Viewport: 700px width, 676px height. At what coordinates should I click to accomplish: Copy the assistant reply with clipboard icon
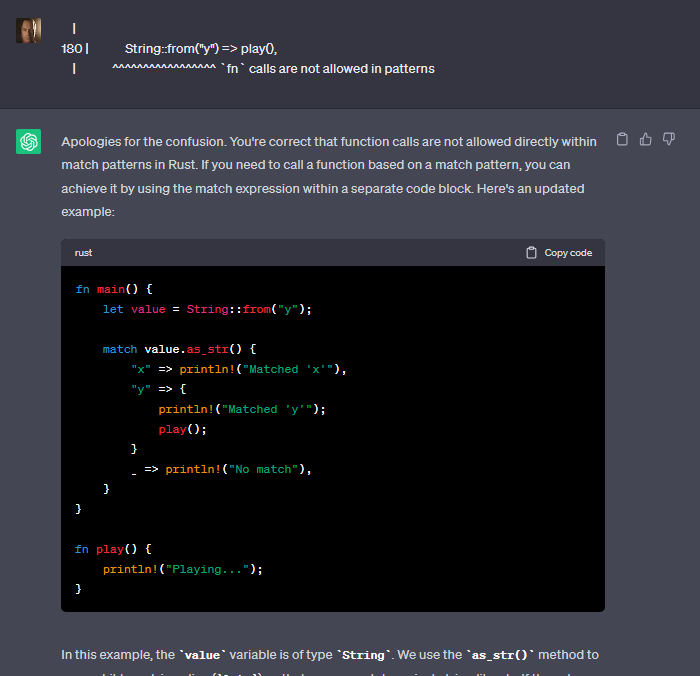point(622,139)
